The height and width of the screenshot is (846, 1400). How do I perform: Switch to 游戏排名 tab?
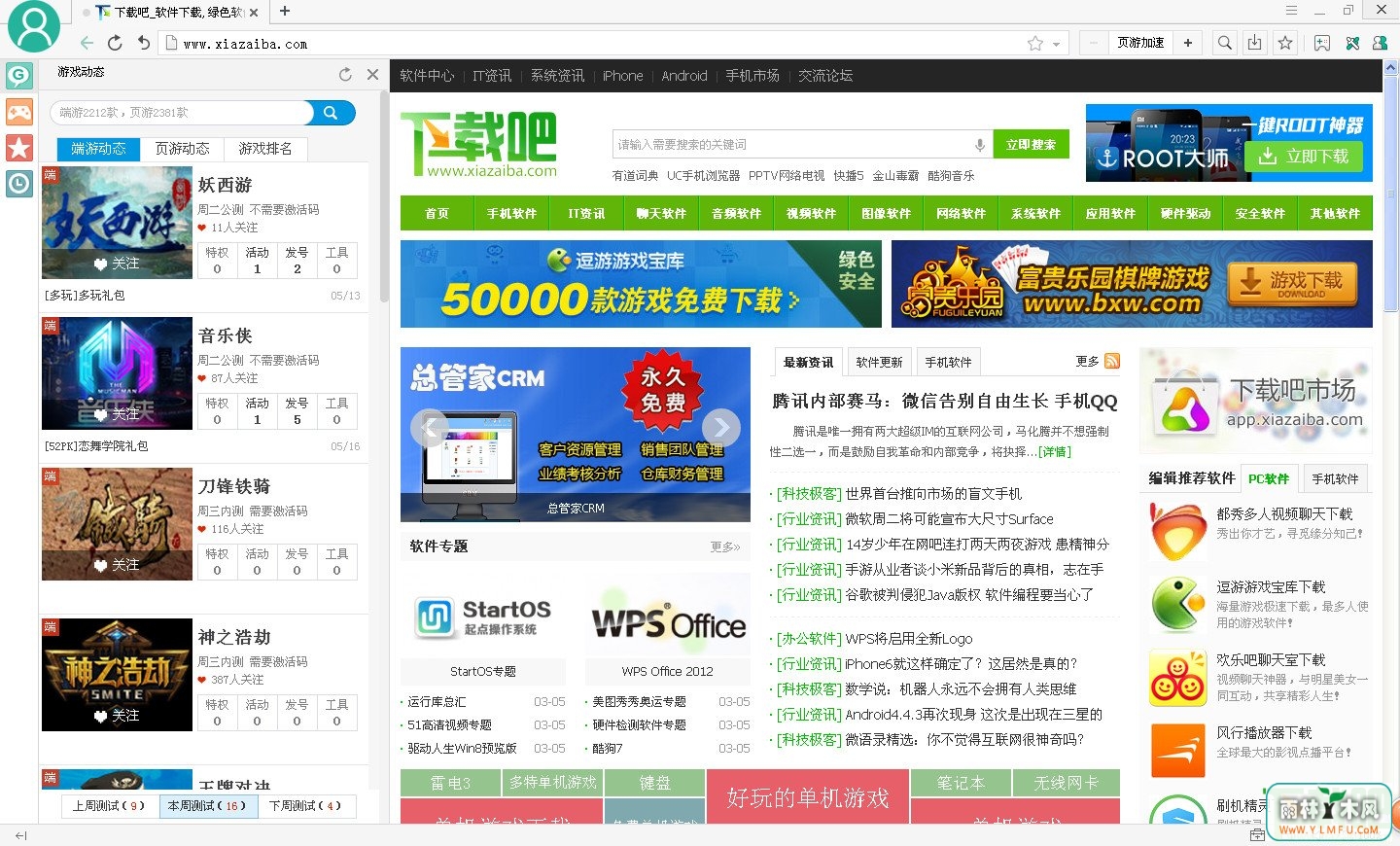[265, 149]
